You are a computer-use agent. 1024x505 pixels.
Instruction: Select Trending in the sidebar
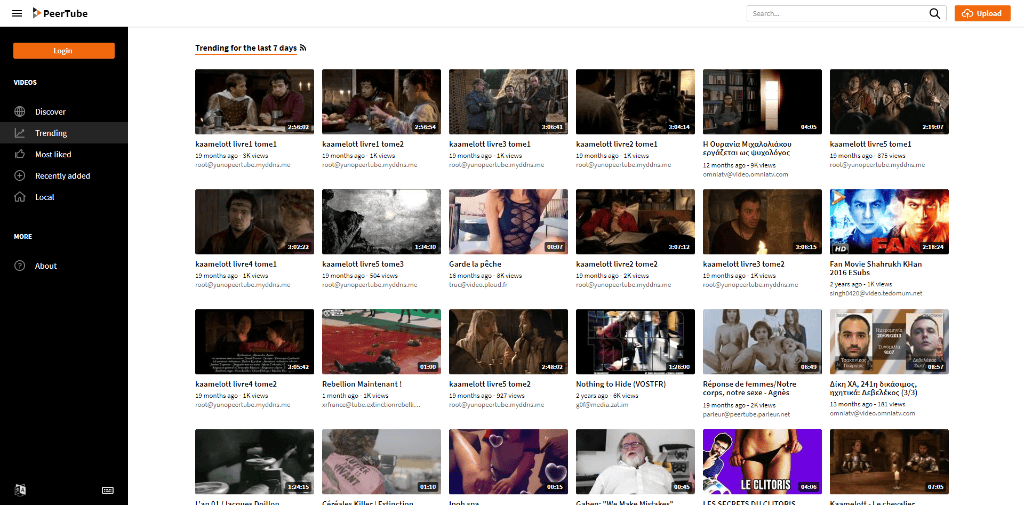[64, 133]
